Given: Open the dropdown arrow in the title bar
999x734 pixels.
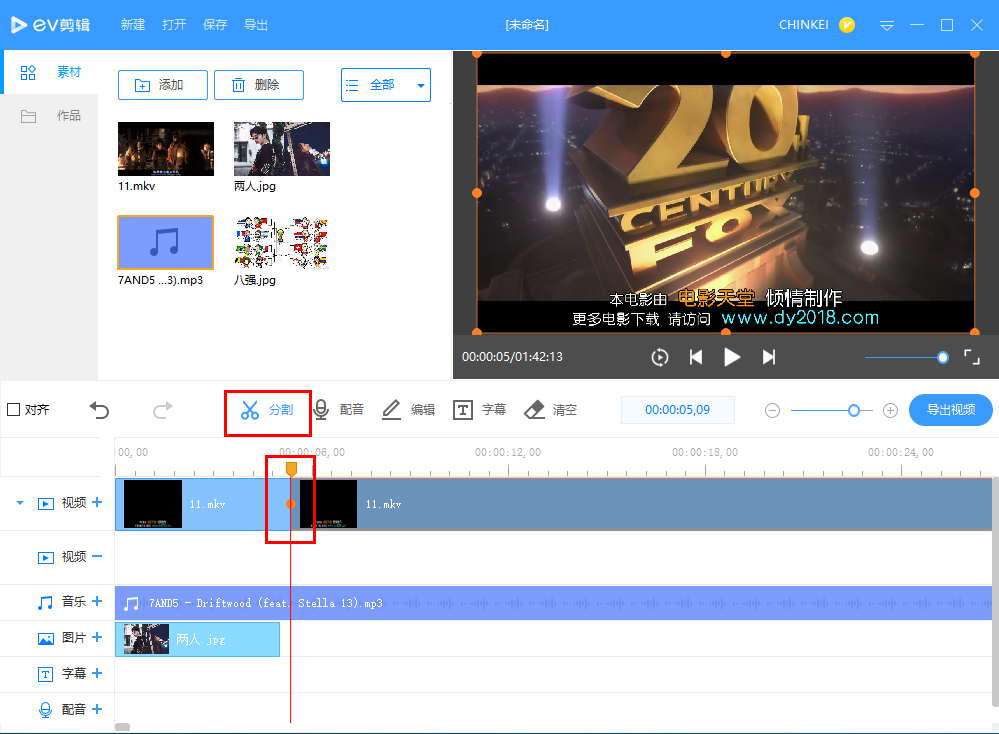Looking at the screenshot, I should [886, 25].
